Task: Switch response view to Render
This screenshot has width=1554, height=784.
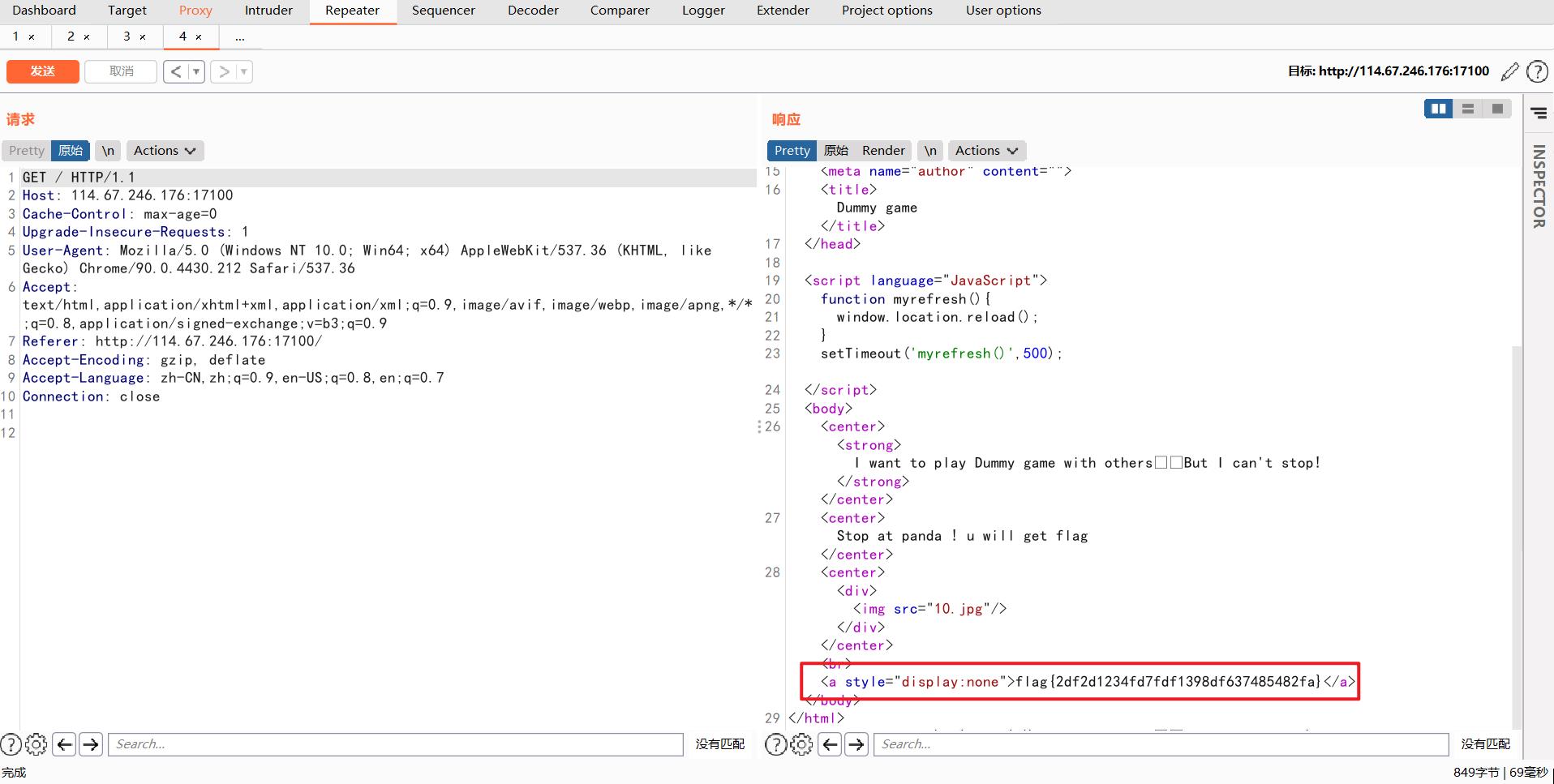Action: pos(883,150)
